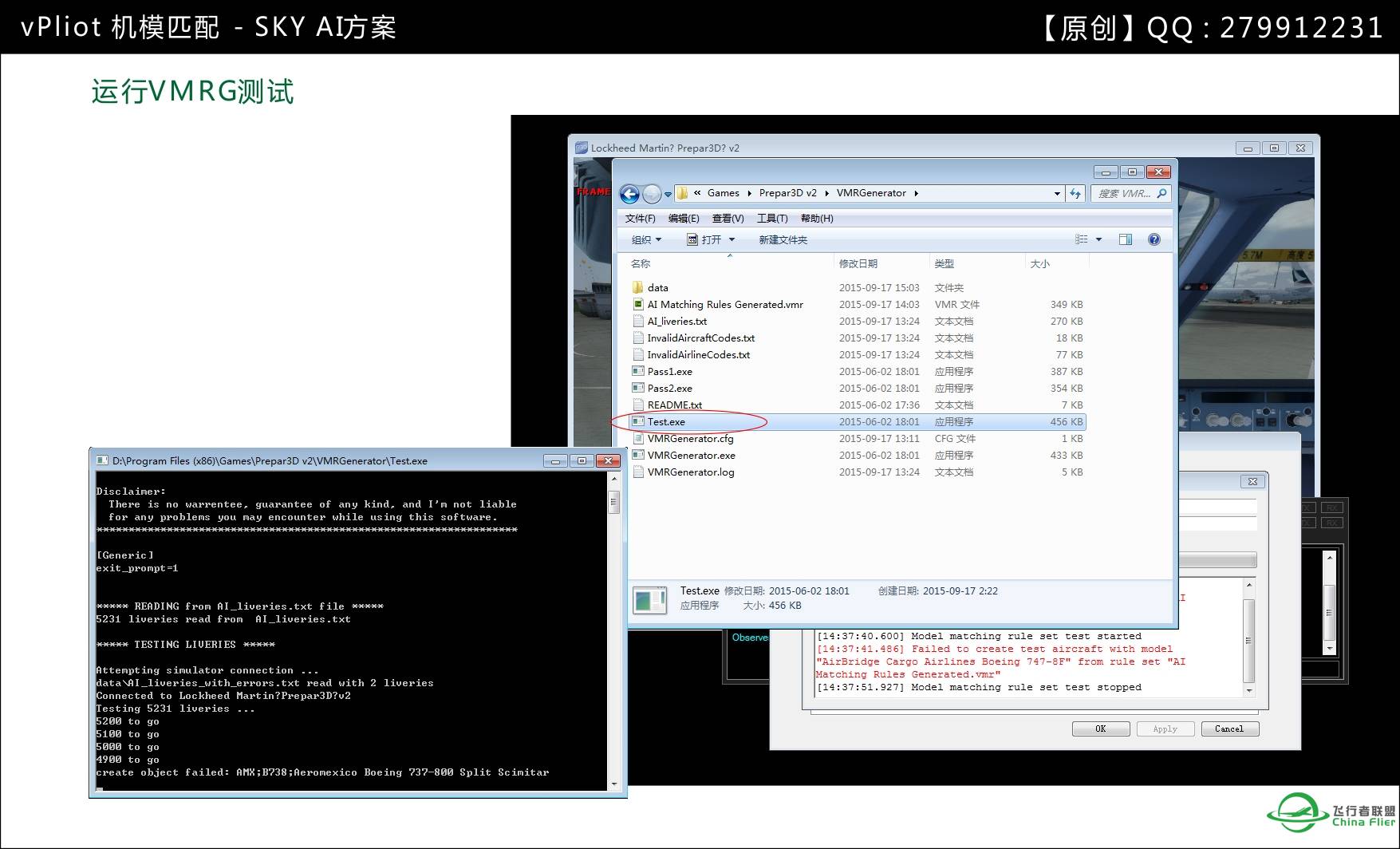This screenshot has height=849, width=1400.
Task: Click OK in the settings dialog
Action: pyautogui.click(x=1101, y=729)
